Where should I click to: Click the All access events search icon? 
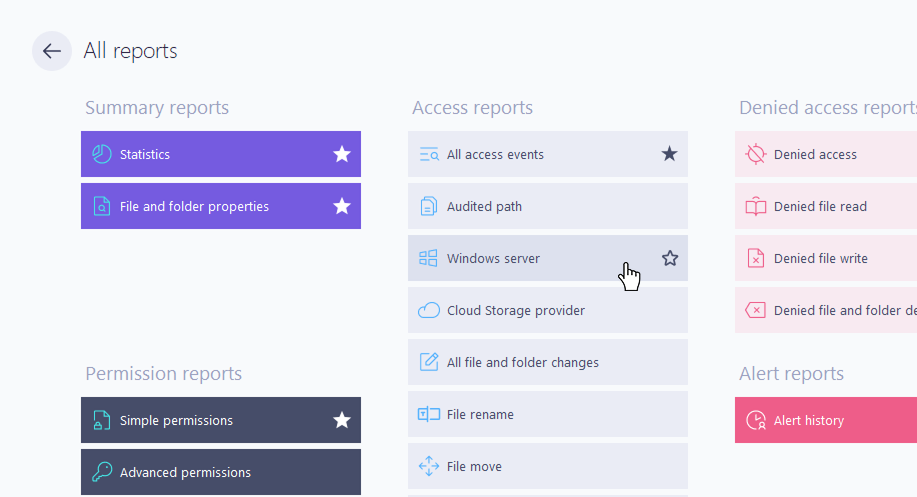point(429,154)
